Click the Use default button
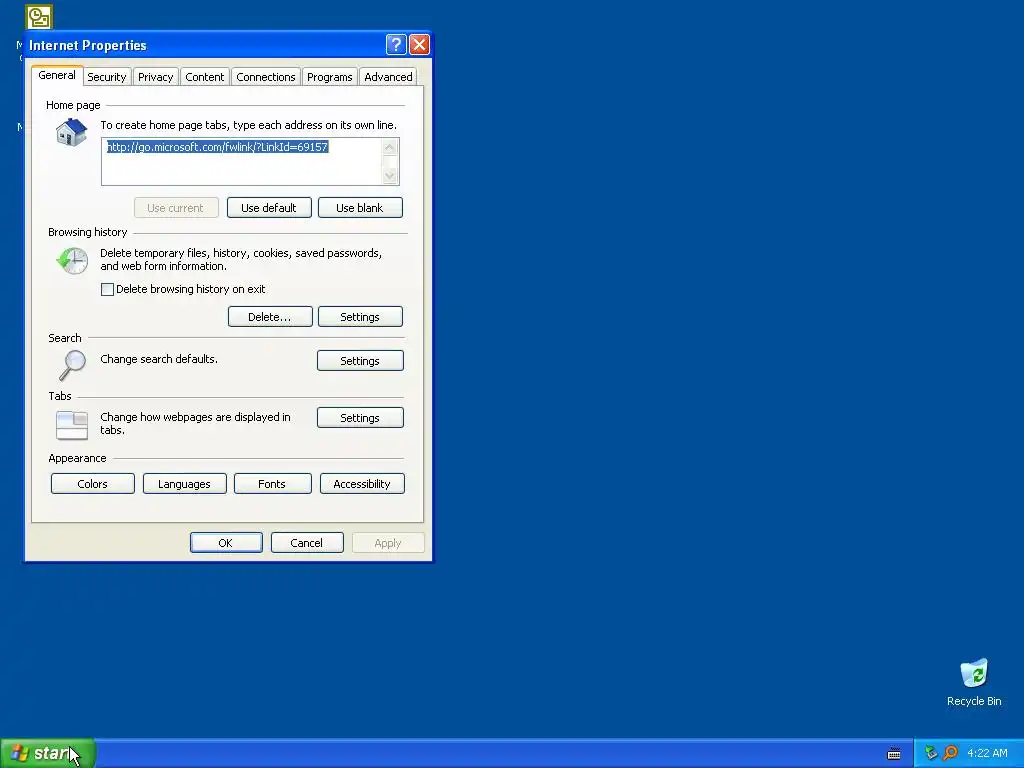This screenshot has width=1024, height=768. [x=269, y=208]
